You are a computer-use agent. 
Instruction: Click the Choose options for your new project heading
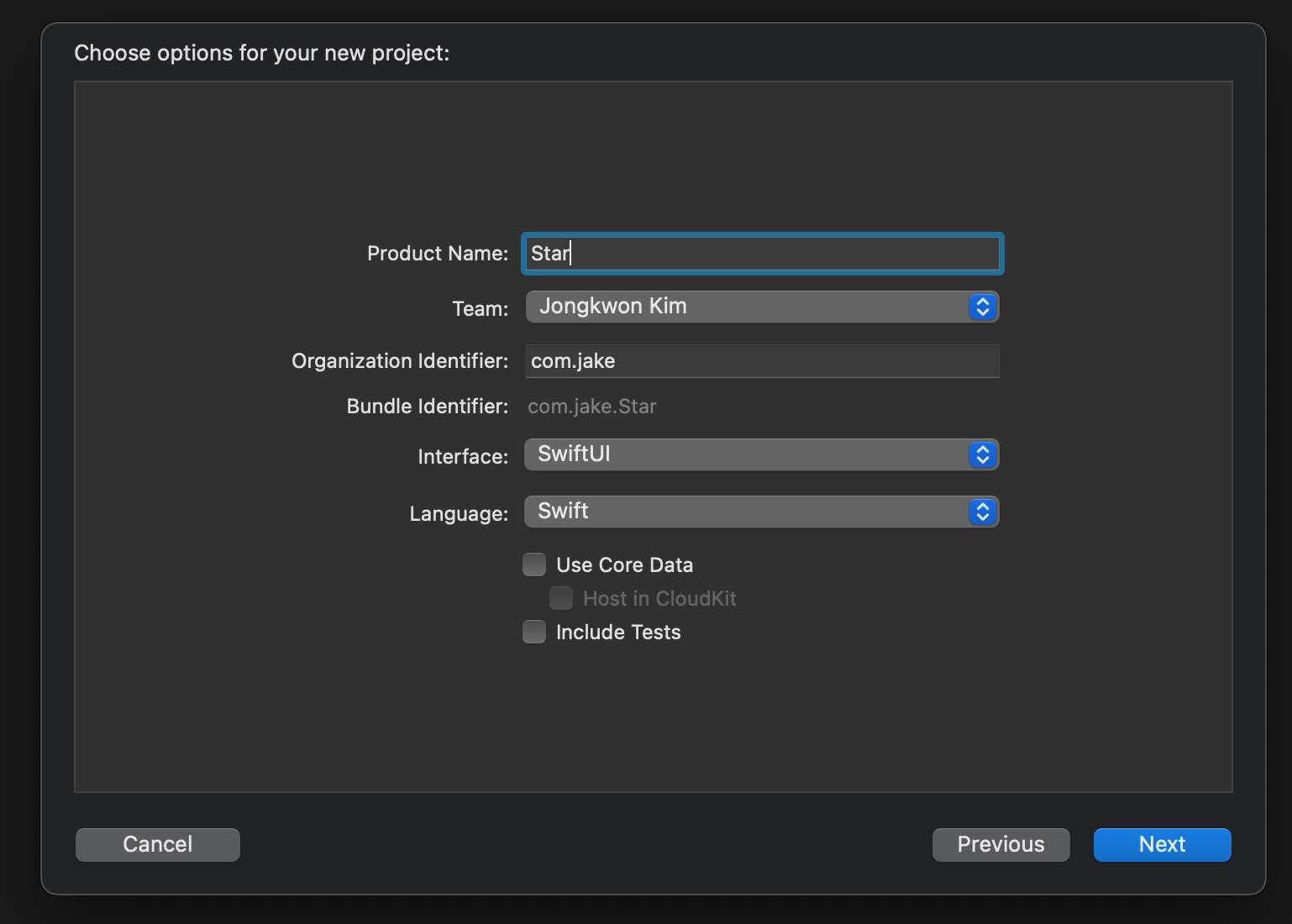click(x=262, y=53)
